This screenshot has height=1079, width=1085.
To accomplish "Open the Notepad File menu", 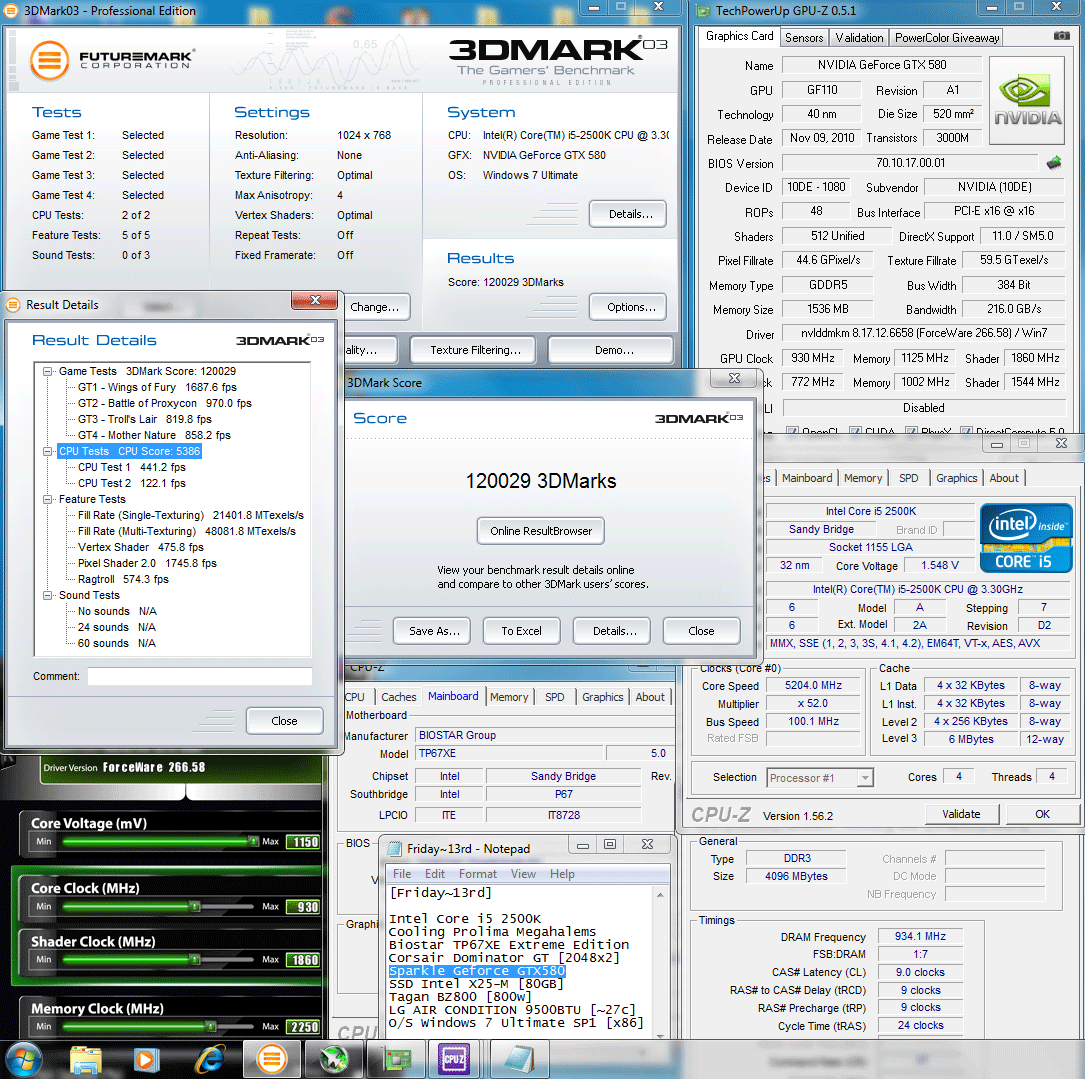I will [x=401, y=874].
